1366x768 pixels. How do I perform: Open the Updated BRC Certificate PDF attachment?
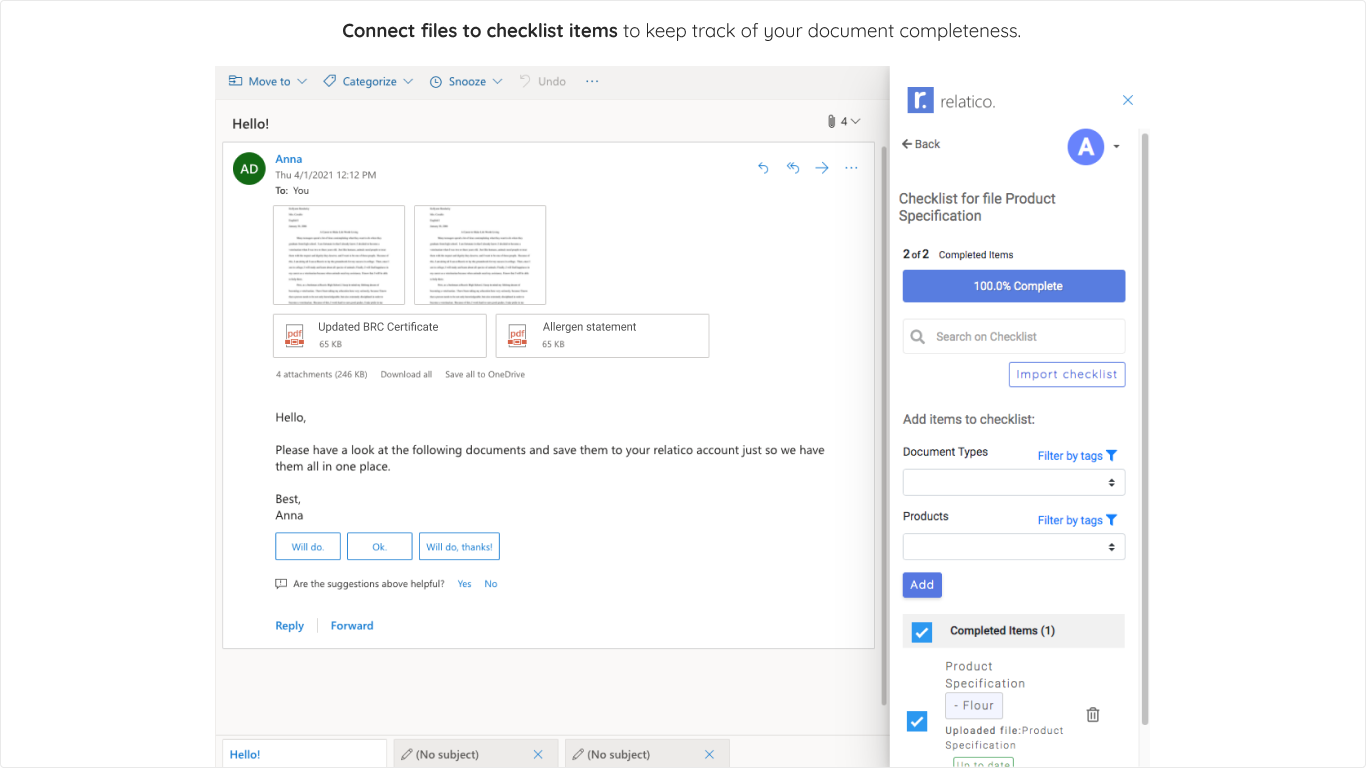[x=379, y=335]
